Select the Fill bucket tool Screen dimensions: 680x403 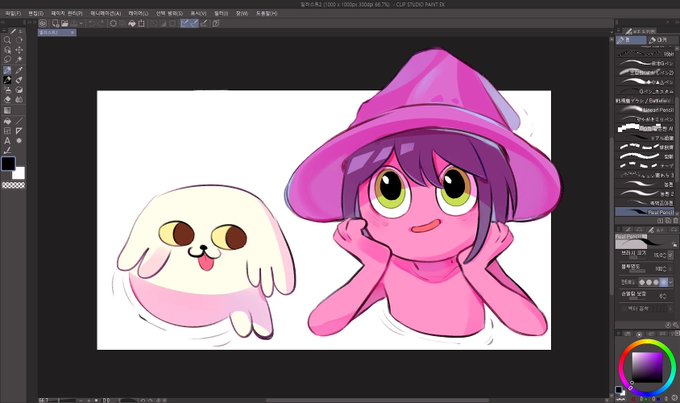pyautogui.click(x=7, y=121)
